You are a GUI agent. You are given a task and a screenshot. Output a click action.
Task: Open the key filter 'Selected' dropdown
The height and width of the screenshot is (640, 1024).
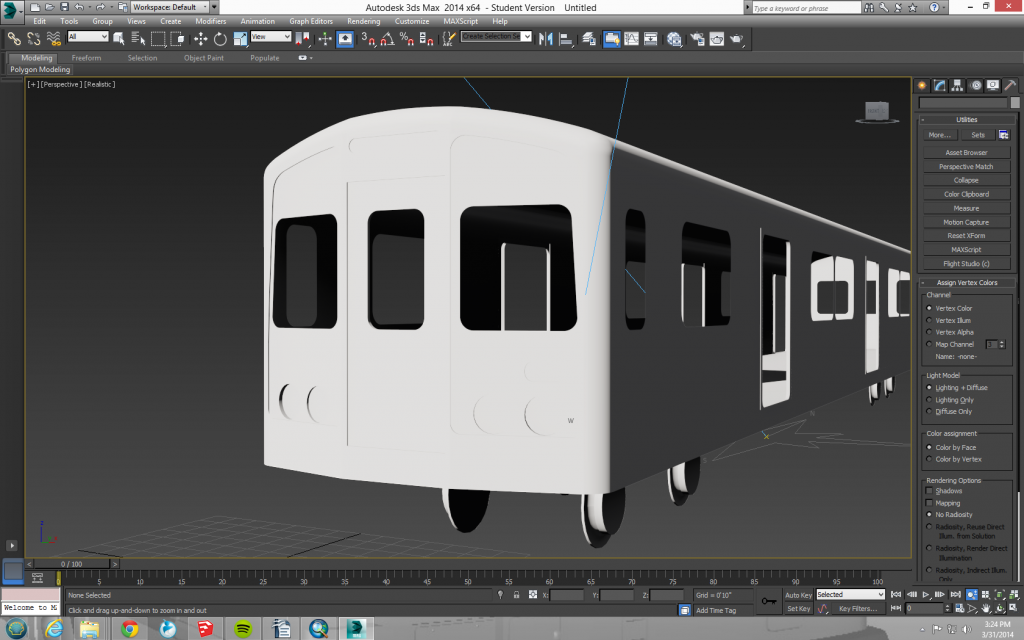(850, 595)
